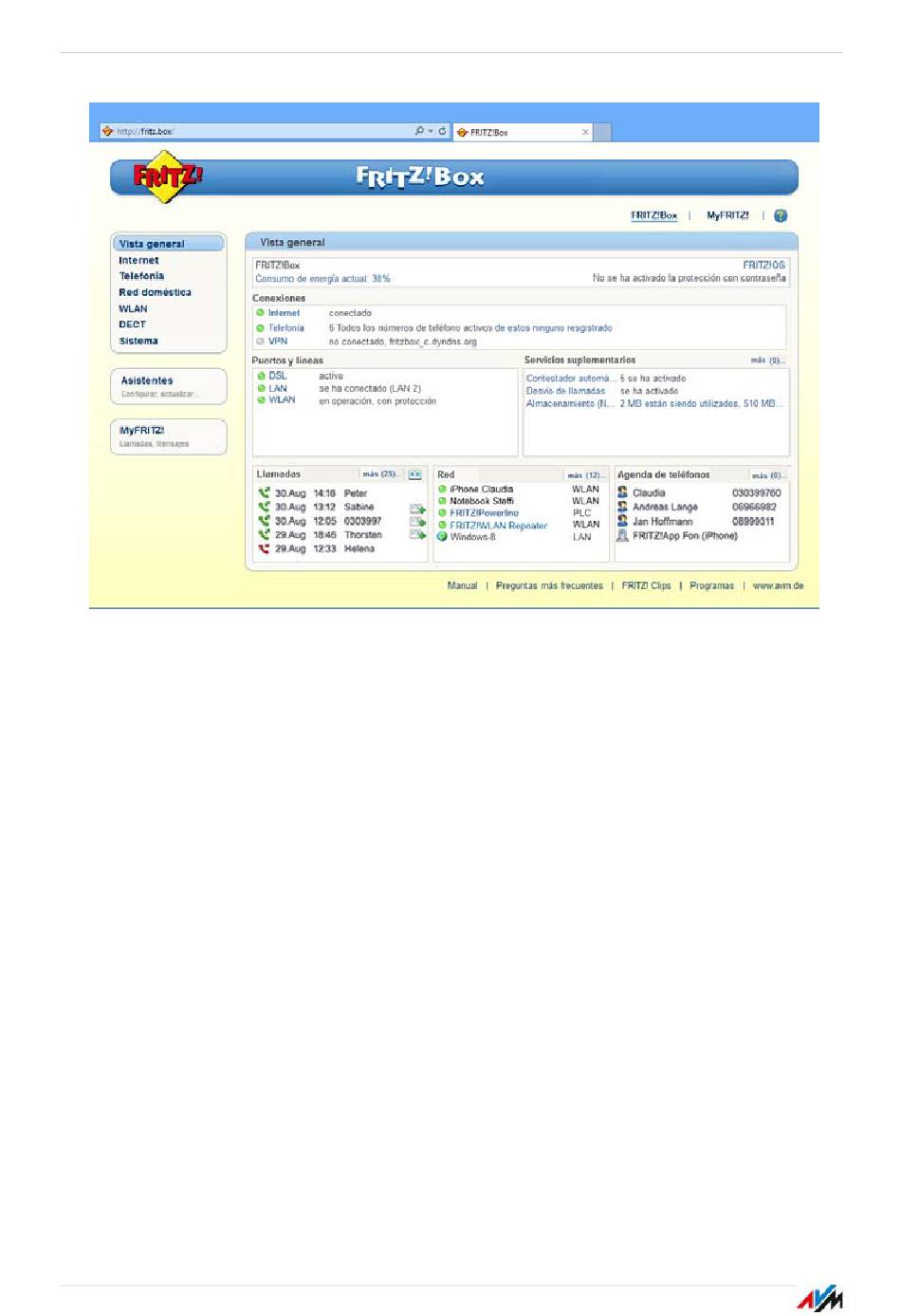901x1316 pixels.
Task: Click the contact icon next to Jan Hoffmann
Action: coord(622,521)
